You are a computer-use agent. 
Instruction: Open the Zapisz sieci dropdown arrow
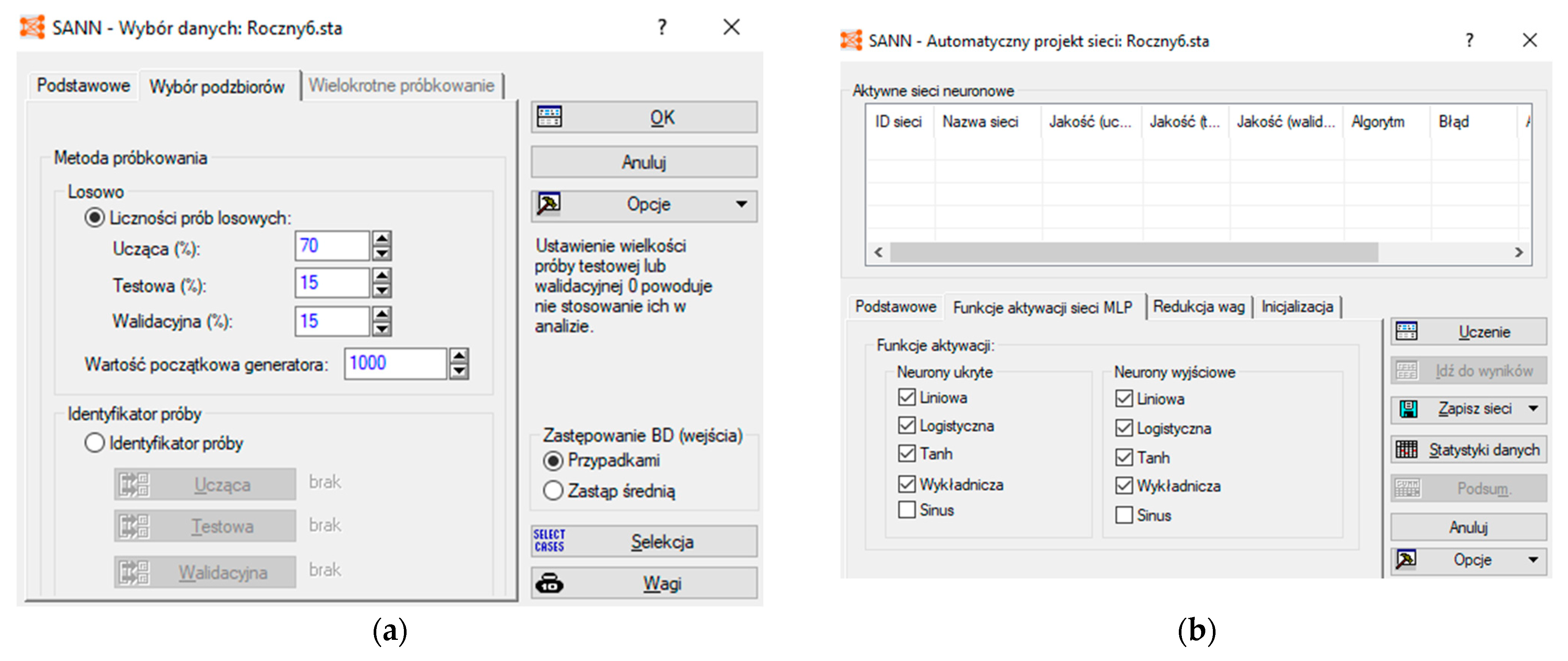pyautogui.click(x=1533, y=409)
